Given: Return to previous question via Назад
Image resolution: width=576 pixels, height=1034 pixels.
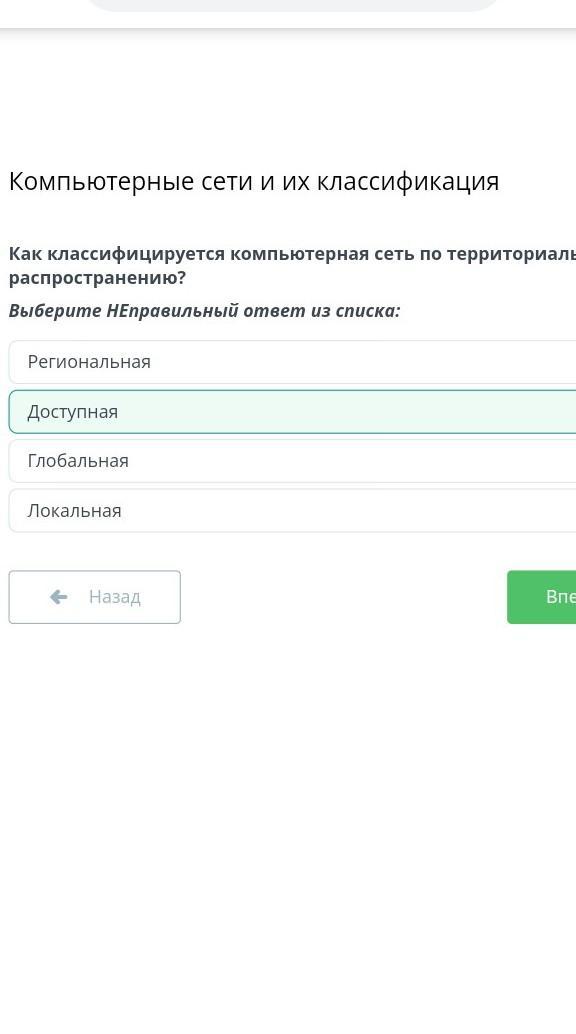Looking at the screenshot, I should [x=94, y=597].
